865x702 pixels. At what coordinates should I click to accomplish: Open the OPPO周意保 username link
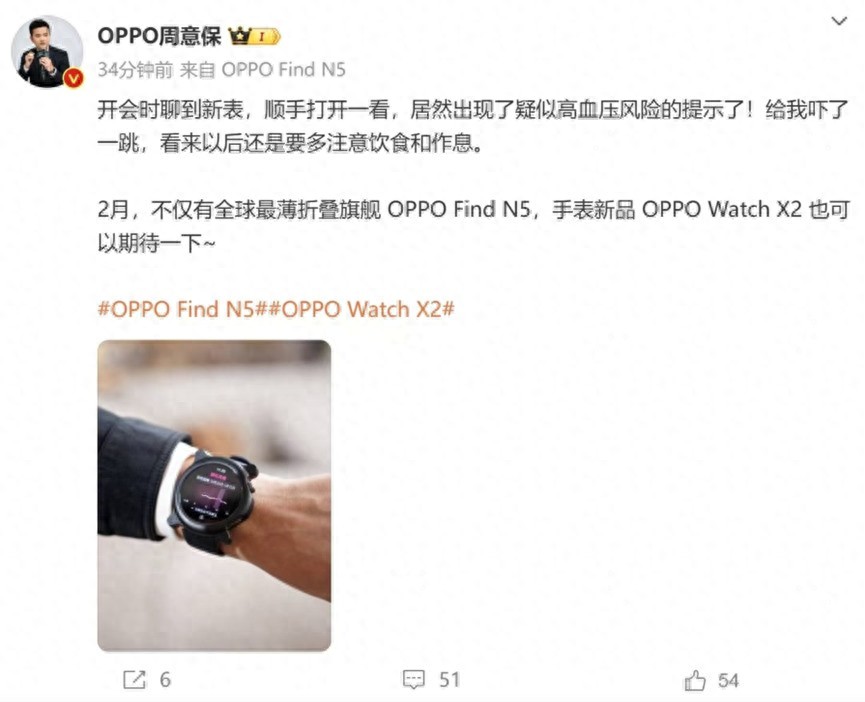(x=159, y=36)
